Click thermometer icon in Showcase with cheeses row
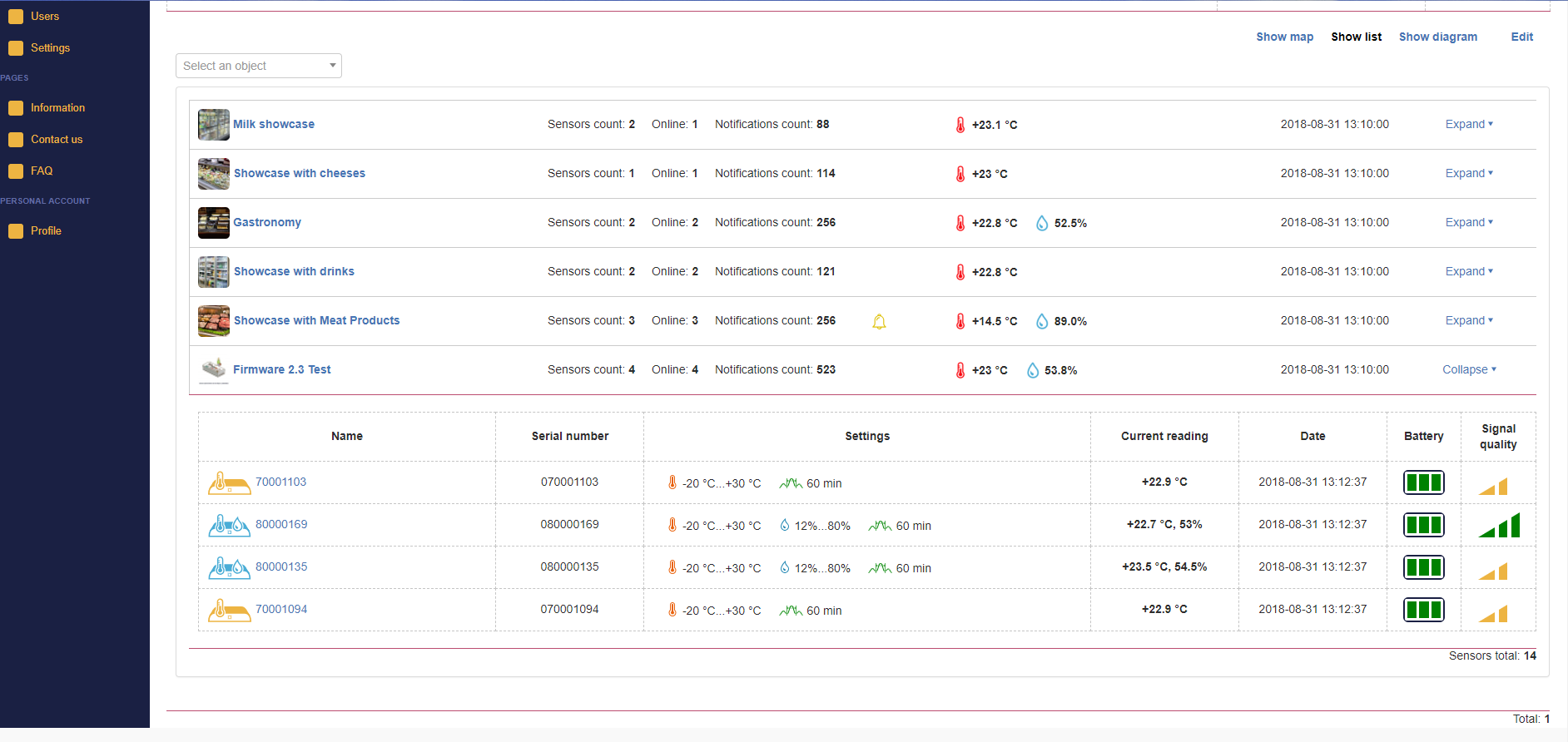This screenshot has width=1568, height=742. click(960, 174)
